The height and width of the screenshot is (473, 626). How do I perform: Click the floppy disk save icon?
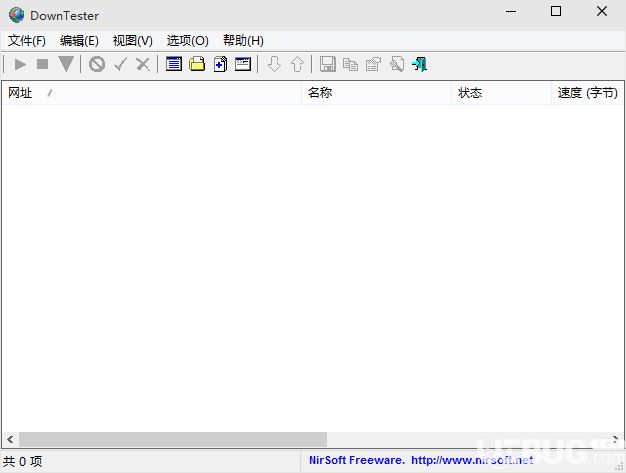328,64
